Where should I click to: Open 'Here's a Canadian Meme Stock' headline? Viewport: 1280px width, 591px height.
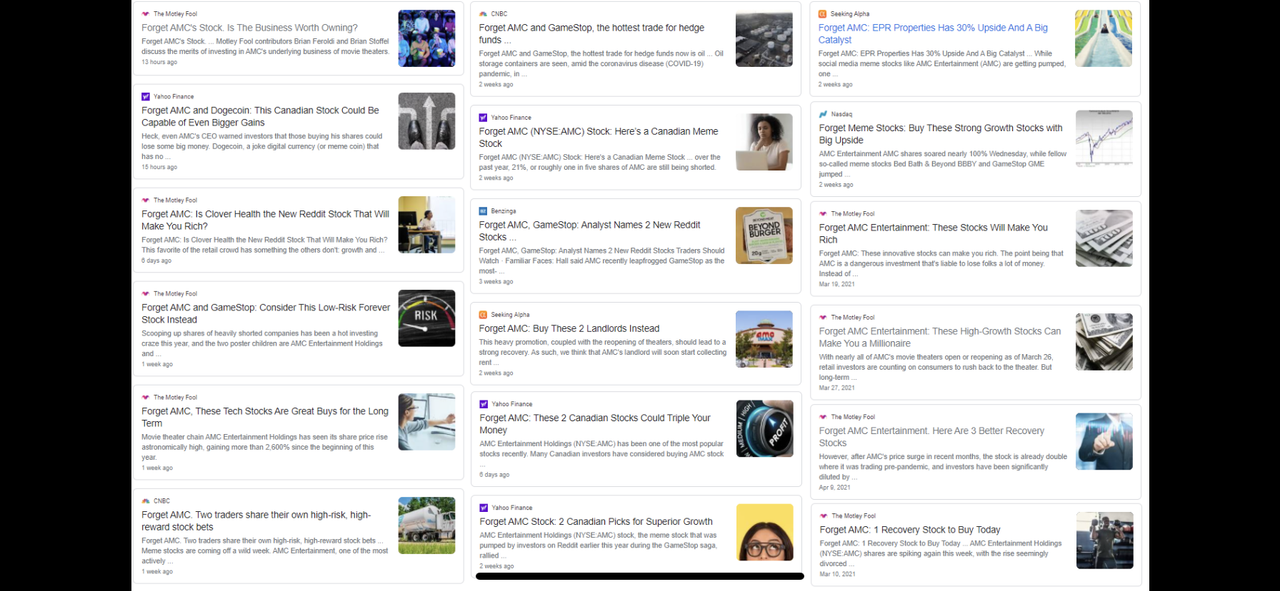598,137
